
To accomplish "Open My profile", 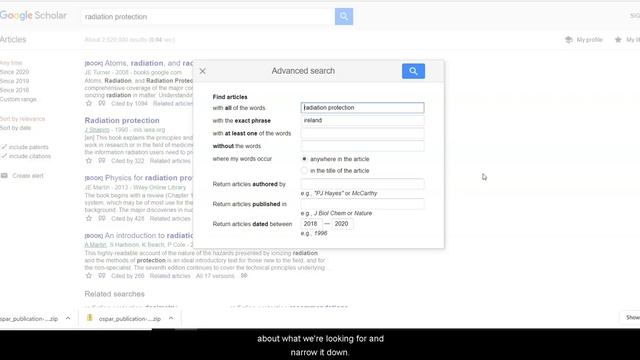I will (589, 40).
